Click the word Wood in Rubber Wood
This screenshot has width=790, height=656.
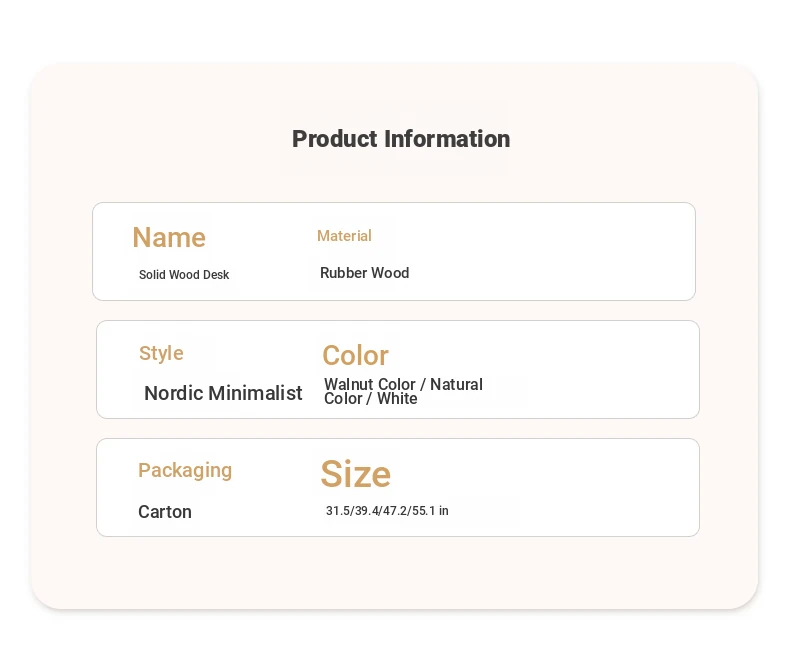pos(390,273)
